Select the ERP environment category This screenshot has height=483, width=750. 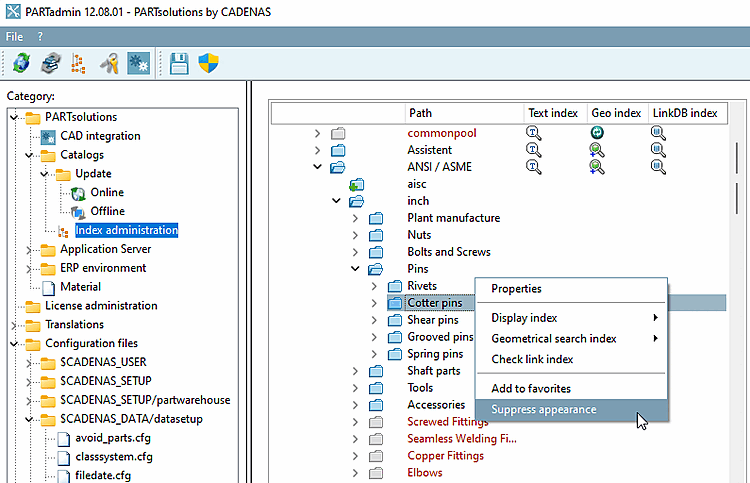[x=103, y=268]
